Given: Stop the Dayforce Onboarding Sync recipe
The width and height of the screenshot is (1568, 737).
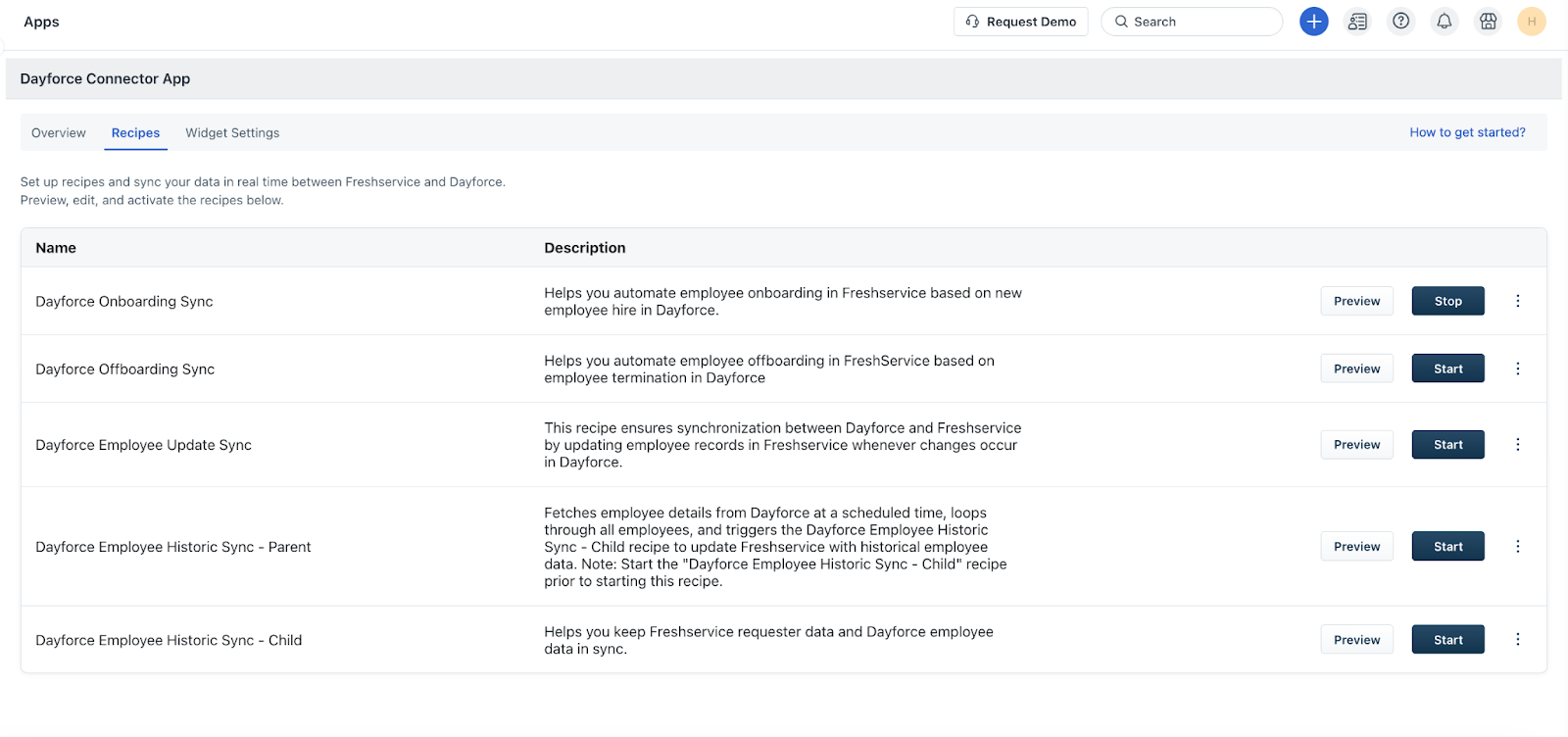Looking at the screenshot, I should (1447, 301).
